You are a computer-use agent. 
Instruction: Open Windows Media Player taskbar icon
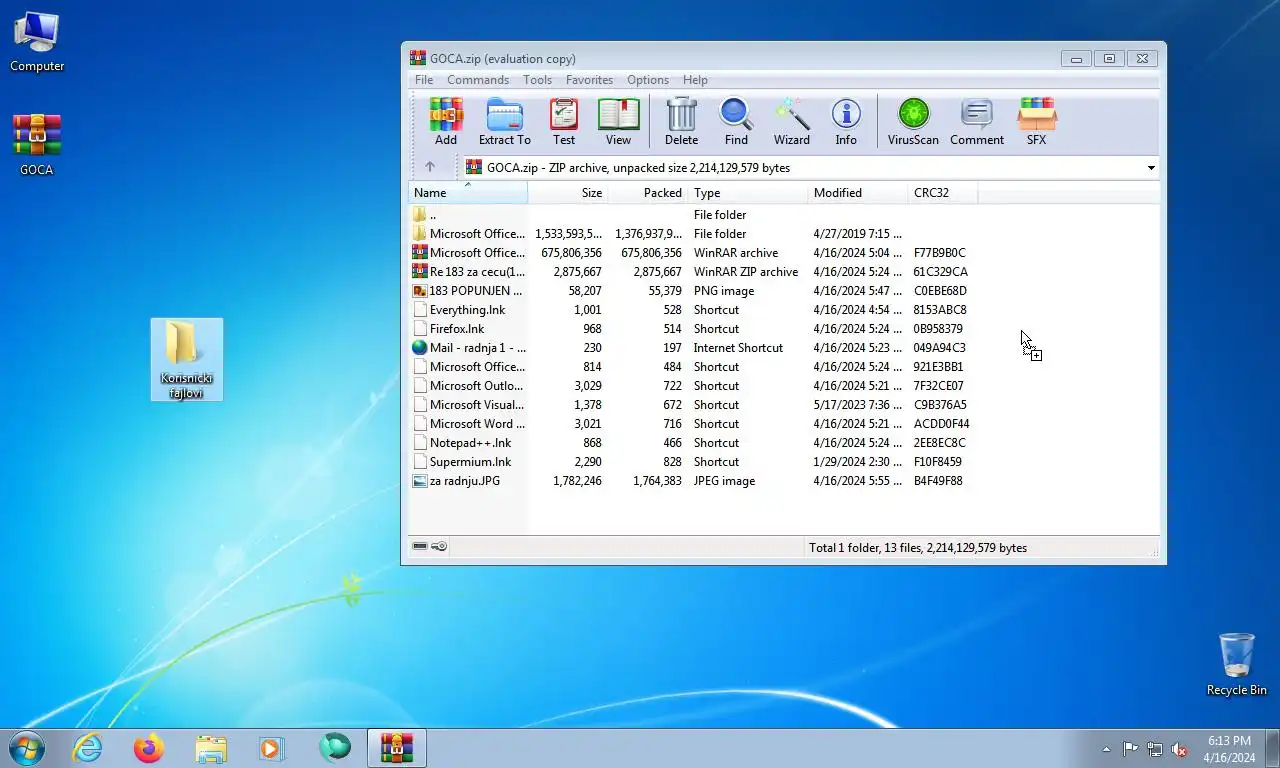click(272, 748)
